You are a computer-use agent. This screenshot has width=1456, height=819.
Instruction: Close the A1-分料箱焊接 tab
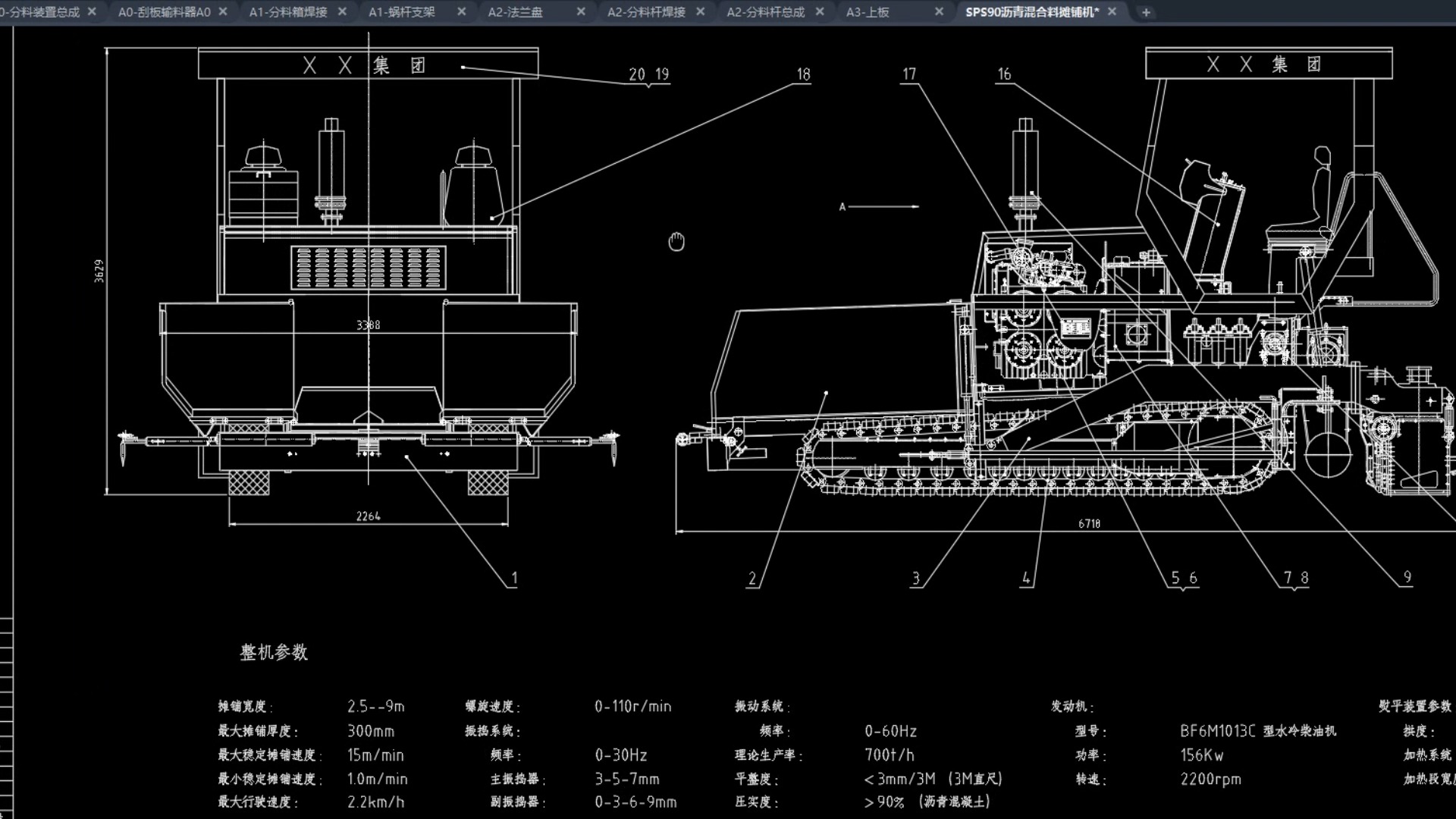(x=342, y=12)
